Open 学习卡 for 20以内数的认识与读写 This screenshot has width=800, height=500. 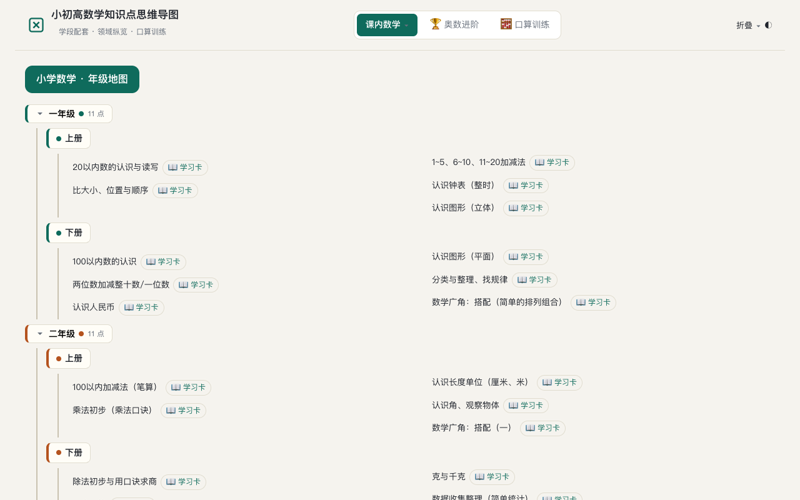(x=185, y=167)
